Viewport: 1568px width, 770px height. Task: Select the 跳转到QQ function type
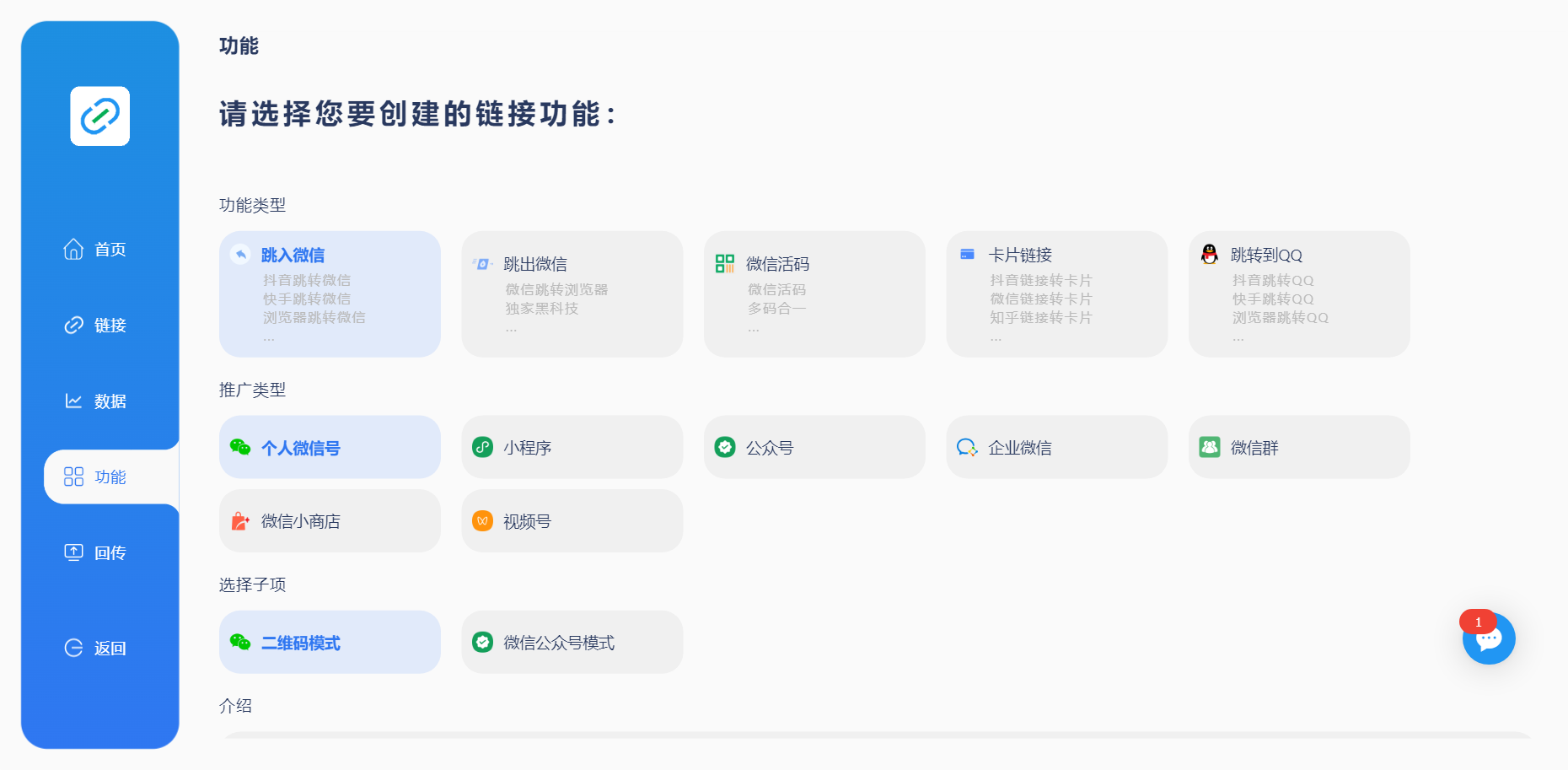(x=1299, y=294)
